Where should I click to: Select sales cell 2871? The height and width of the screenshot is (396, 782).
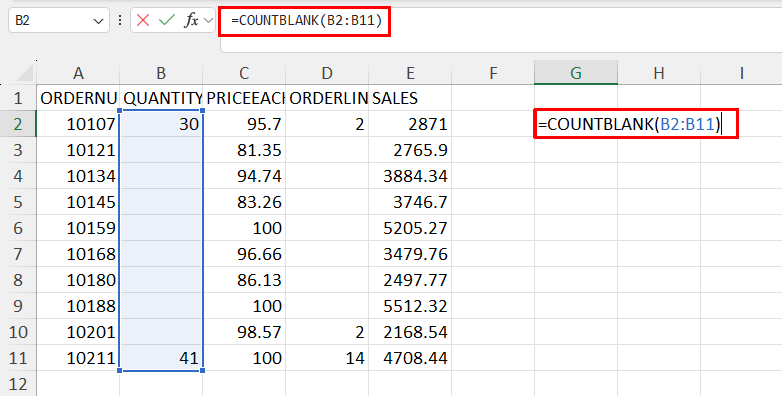tap(410, 124)
